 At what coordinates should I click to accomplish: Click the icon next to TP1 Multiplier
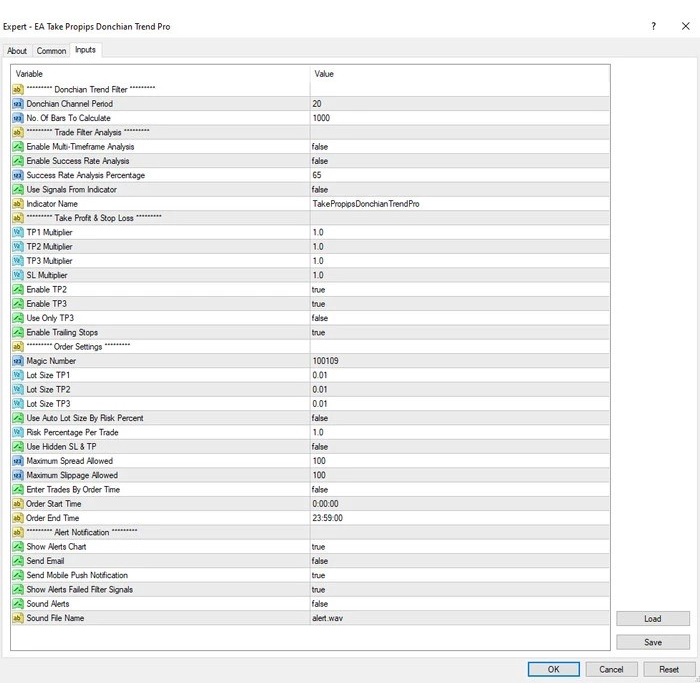pyautogui.click(x=18, y=232)
